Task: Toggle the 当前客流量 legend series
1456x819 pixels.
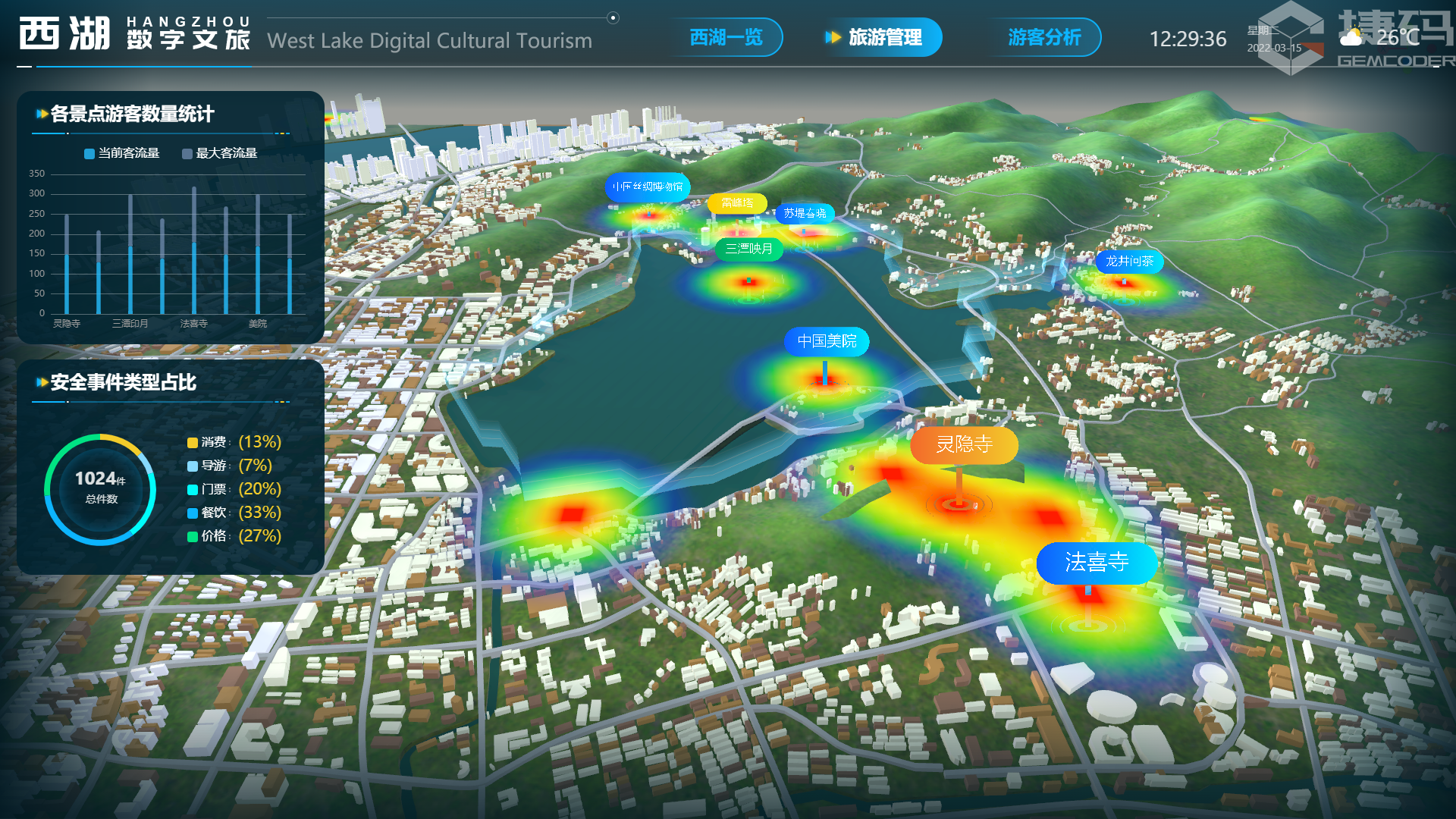Action: [121, 153]
